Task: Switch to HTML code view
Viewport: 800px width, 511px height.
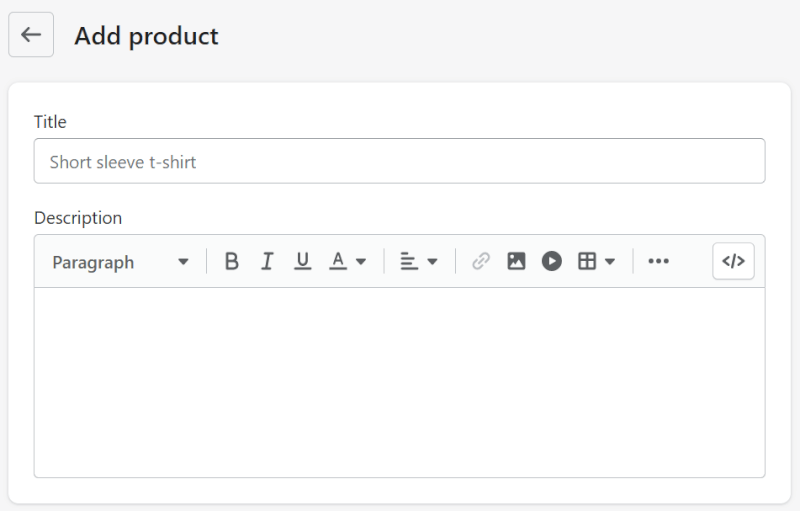Action: (733, 262)
